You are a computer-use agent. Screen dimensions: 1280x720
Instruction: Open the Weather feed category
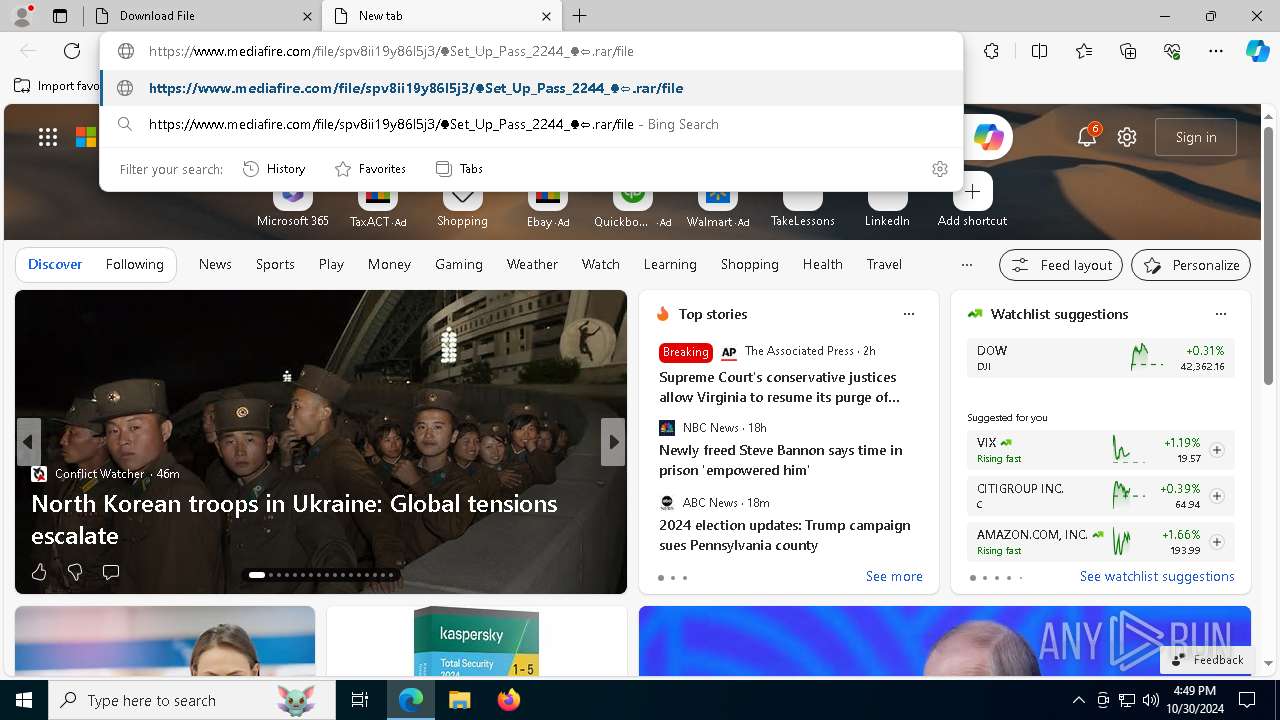[532, 264]
